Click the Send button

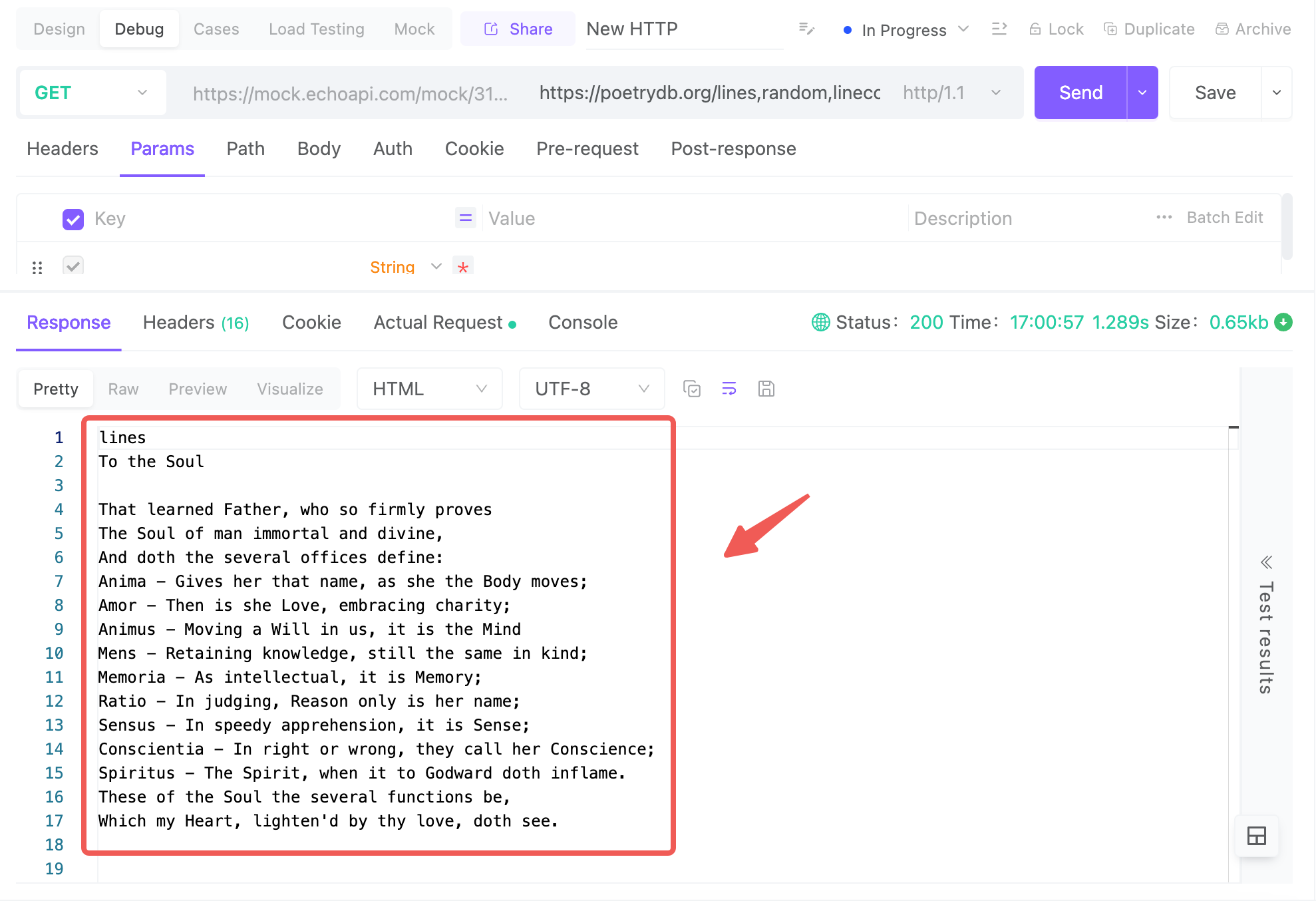pos(1079,93)
